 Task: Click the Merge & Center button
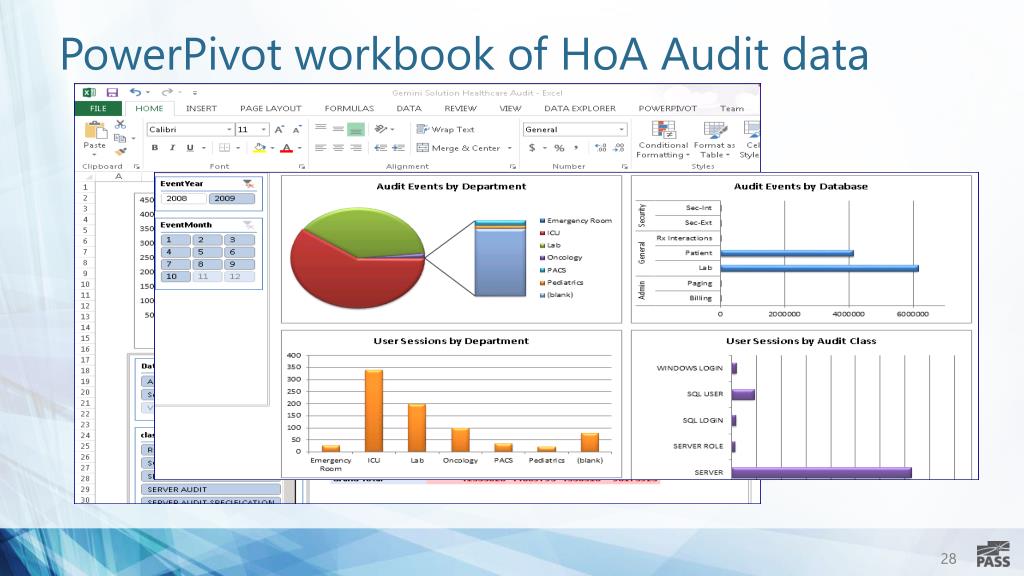point(458,148)
